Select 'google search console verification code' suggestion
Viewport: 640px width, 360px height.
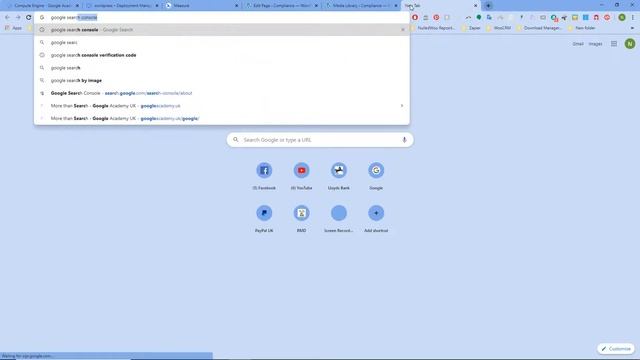click(x=222, y=55)
